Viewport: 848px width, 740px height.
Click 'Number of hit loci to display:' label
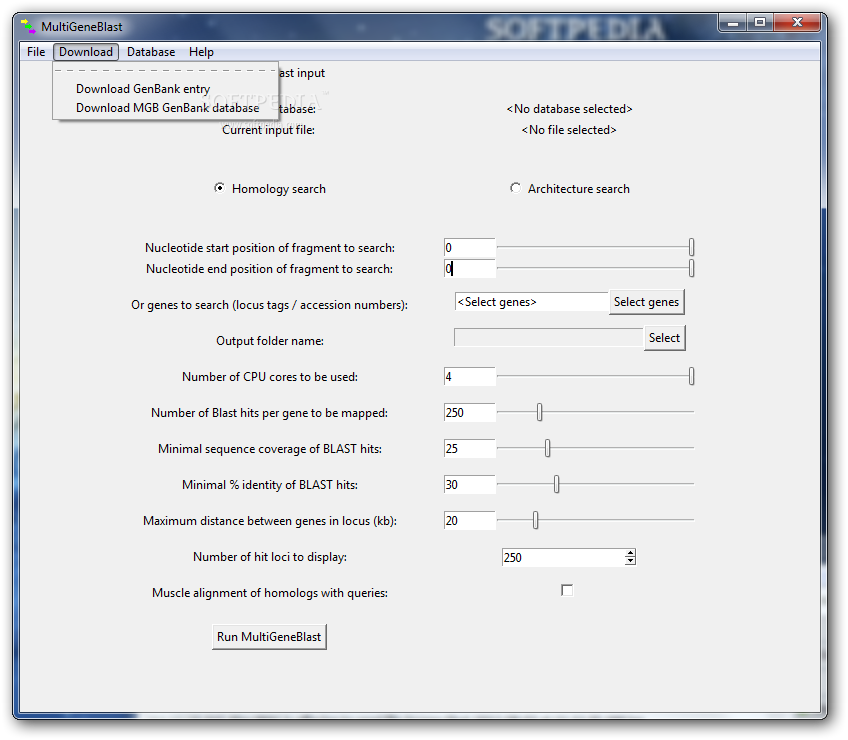270,557
